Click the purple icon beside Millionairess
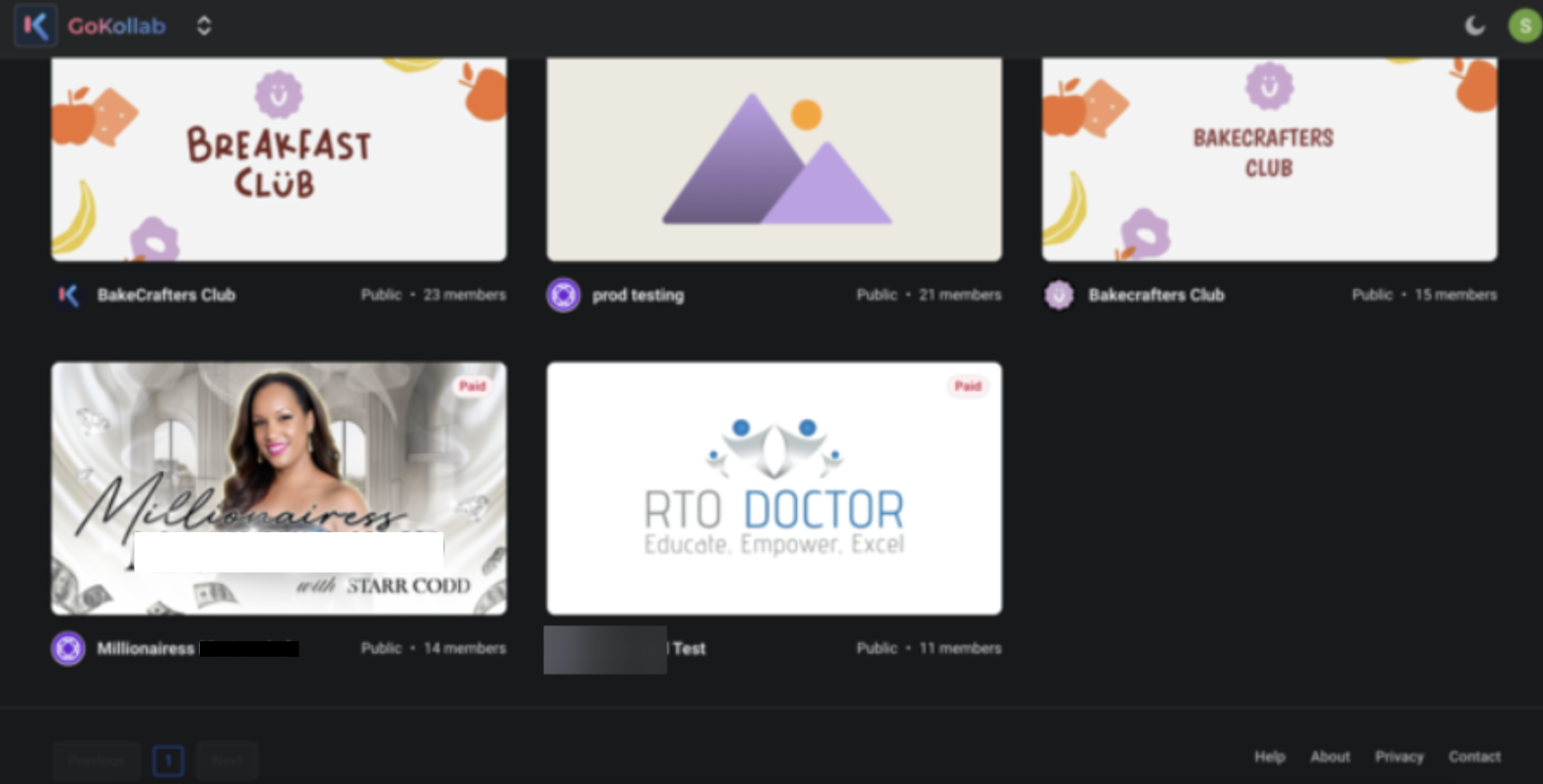 68,648
